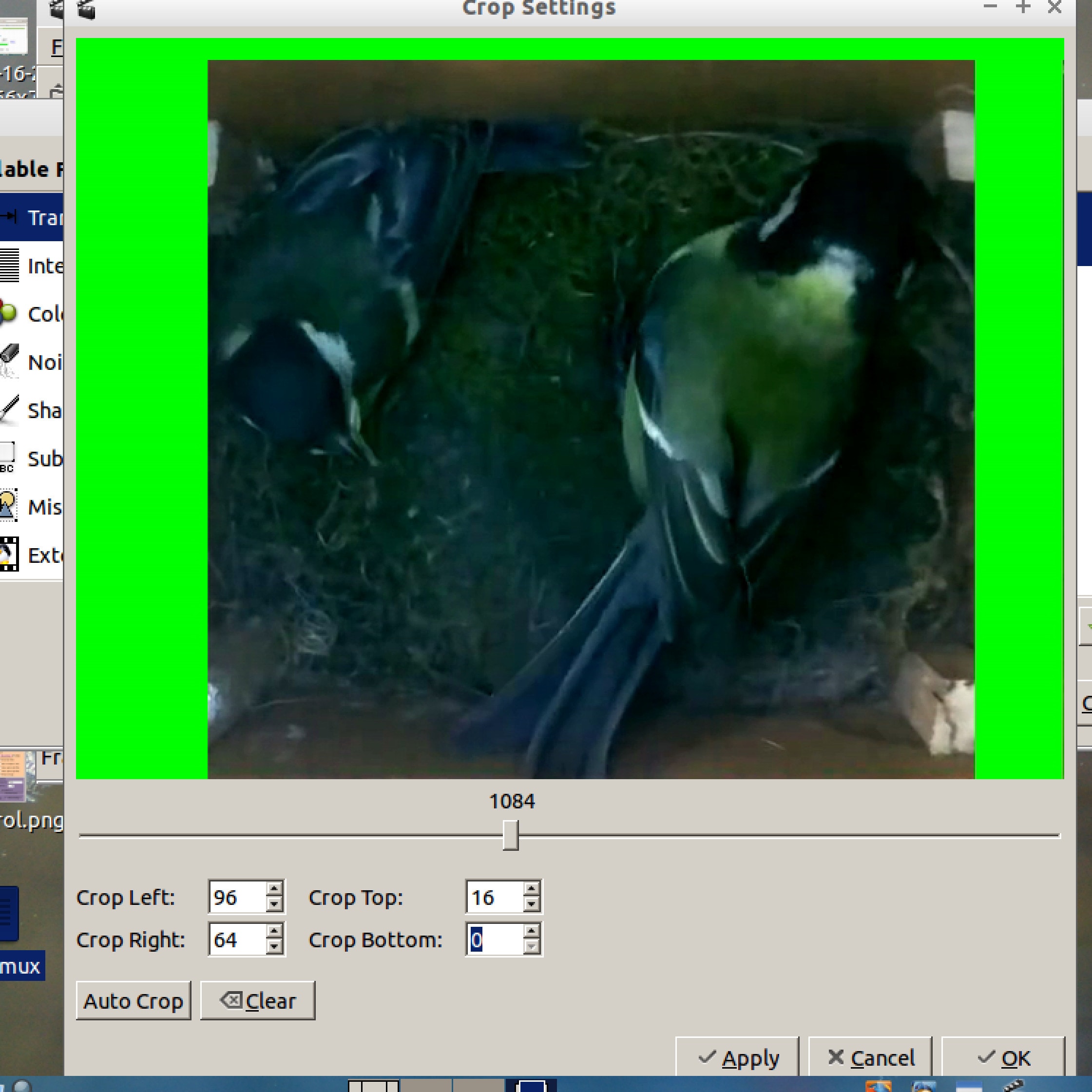Select the Sharpness filter category icon

pos(9,410)
